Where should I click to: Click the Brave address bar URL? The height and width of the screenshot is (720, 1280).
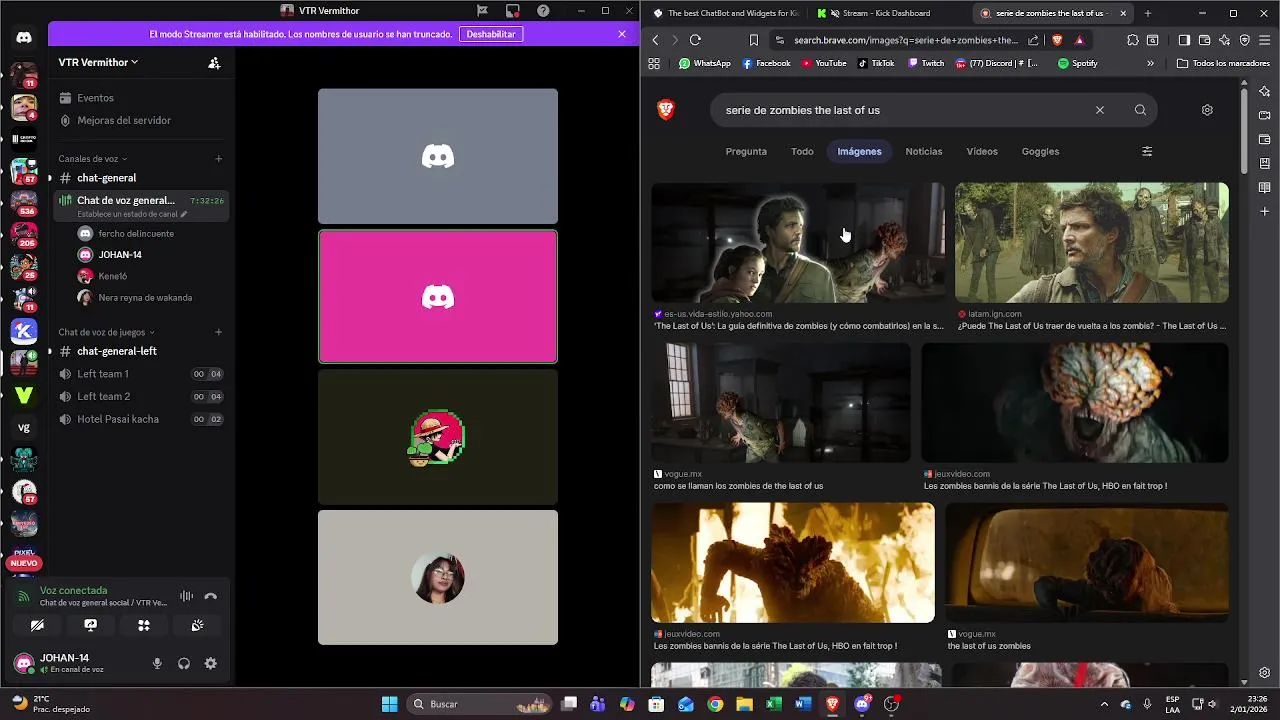pos(906,40)
